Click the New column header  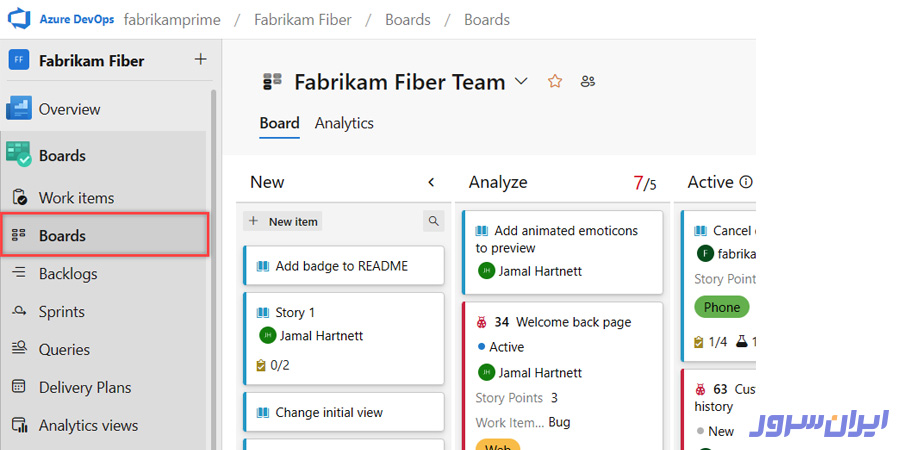(267, 183)
